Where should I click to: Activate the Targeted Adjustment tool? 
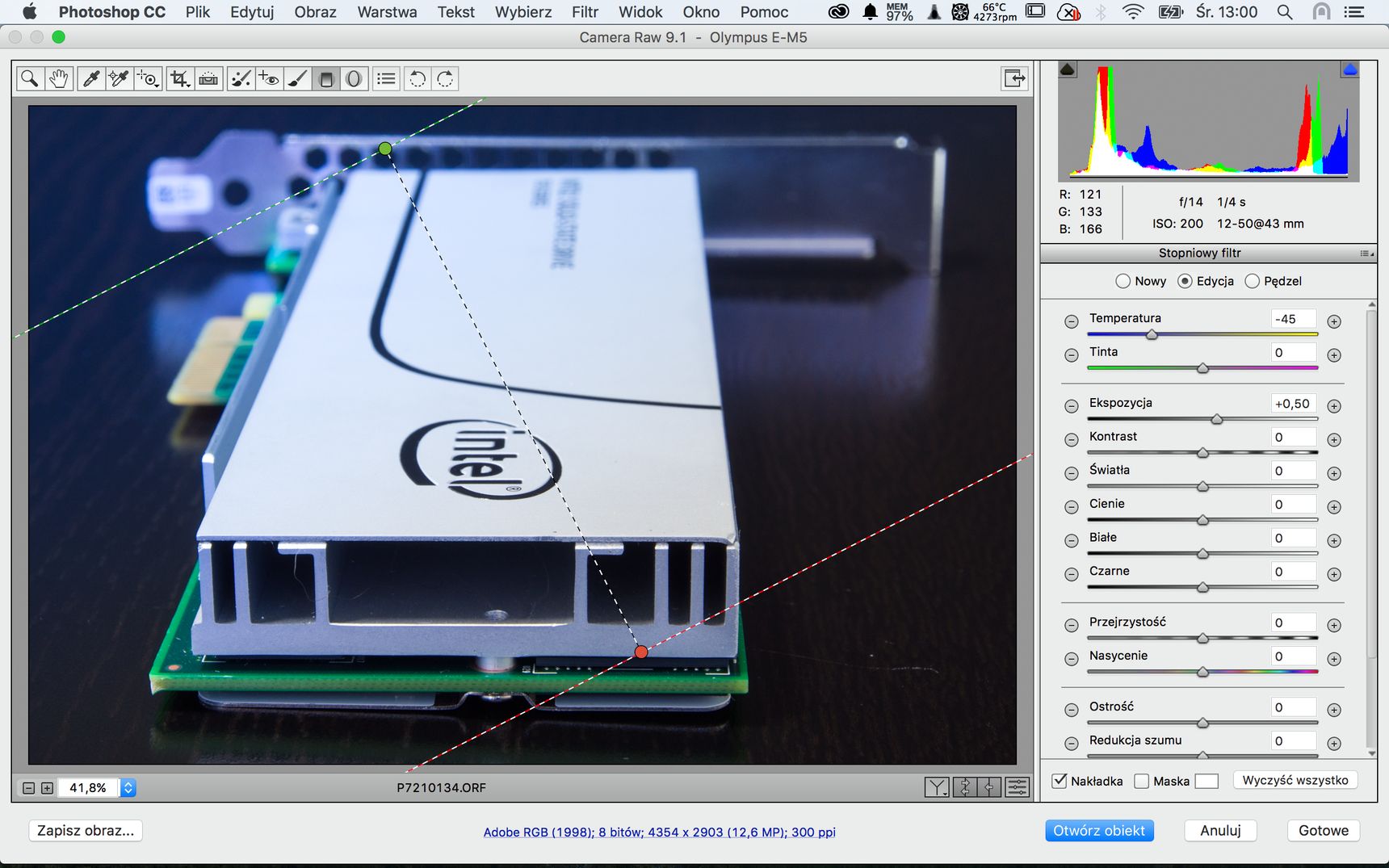click(x=148, y=78)
